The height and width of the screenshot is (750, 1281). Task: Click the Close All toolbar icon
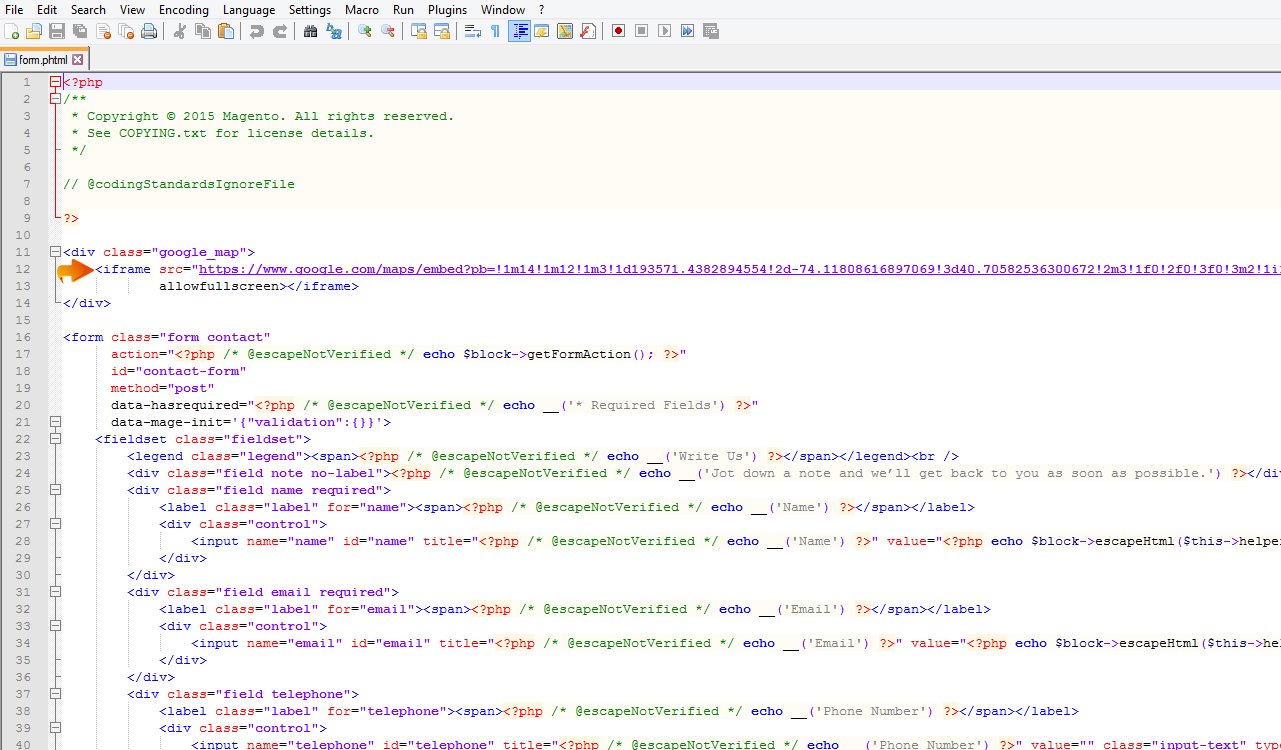coord(126,31)
